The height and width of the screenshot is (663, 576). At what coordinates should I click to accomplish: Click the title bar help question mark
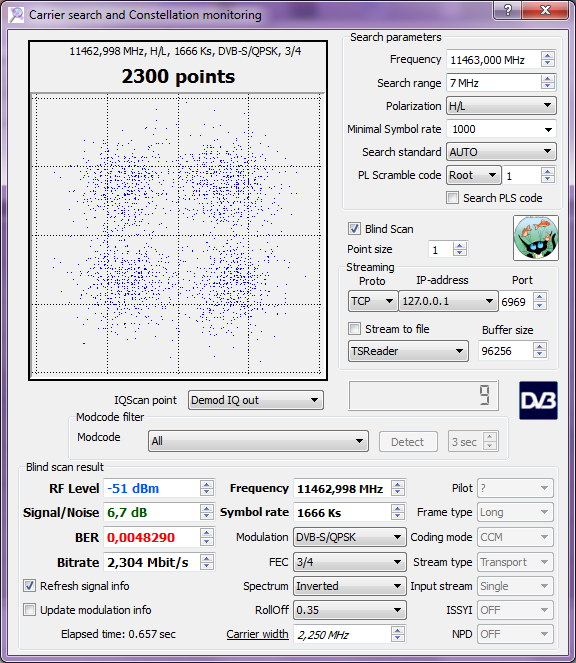(507, 10)
